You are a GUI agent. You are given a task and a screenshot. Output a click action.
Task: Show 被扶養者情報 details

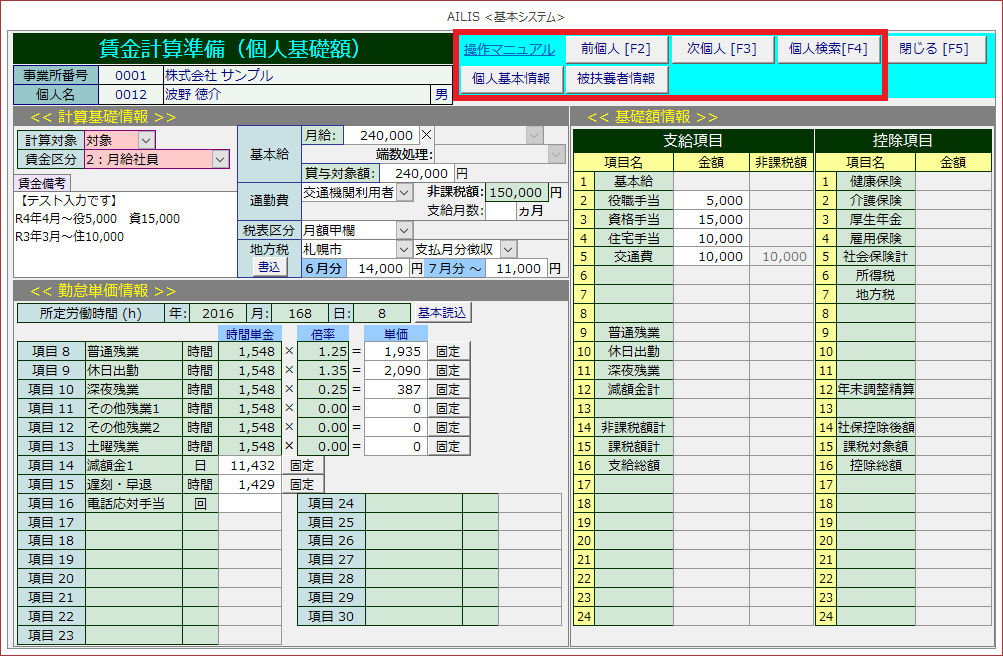pos(616,78)
